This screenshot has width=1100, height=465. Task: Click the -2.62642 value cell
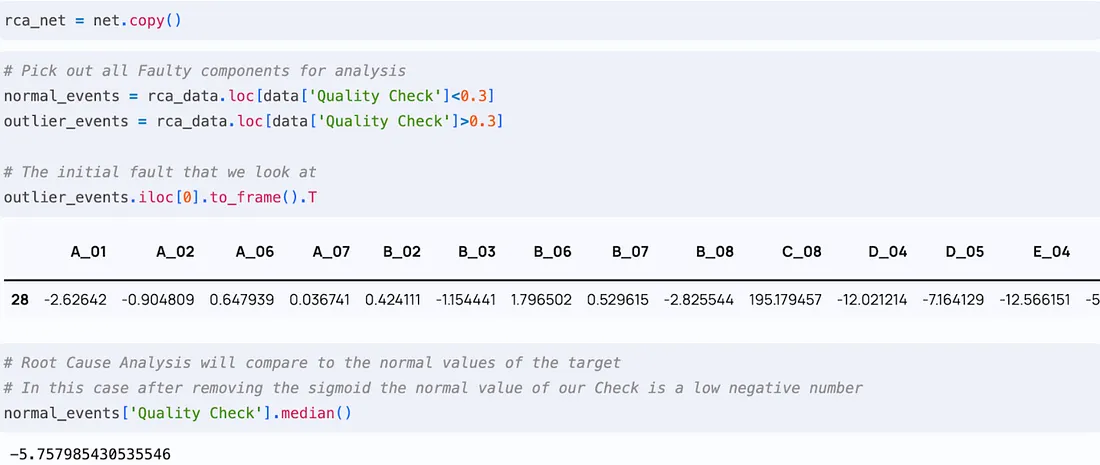74,300
